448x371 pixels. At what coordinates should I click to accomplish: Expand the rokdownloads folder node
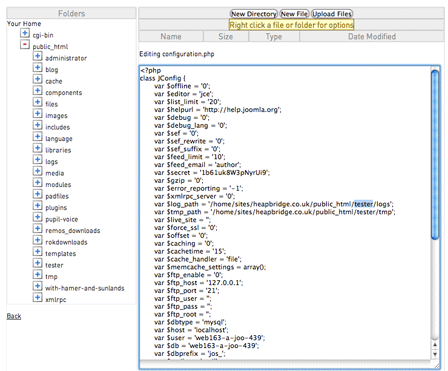[x=38, y=240]
